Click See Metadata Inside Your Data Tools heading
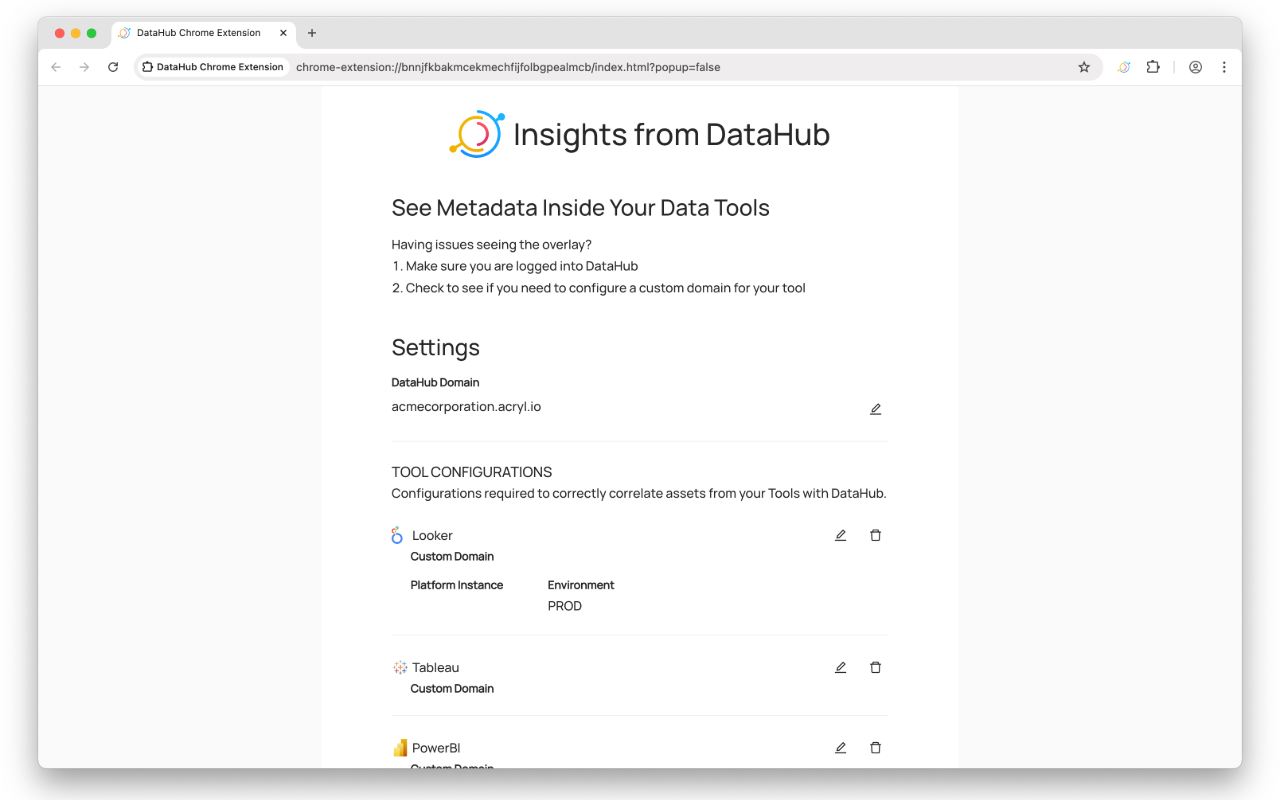 [x=581, y=208]
